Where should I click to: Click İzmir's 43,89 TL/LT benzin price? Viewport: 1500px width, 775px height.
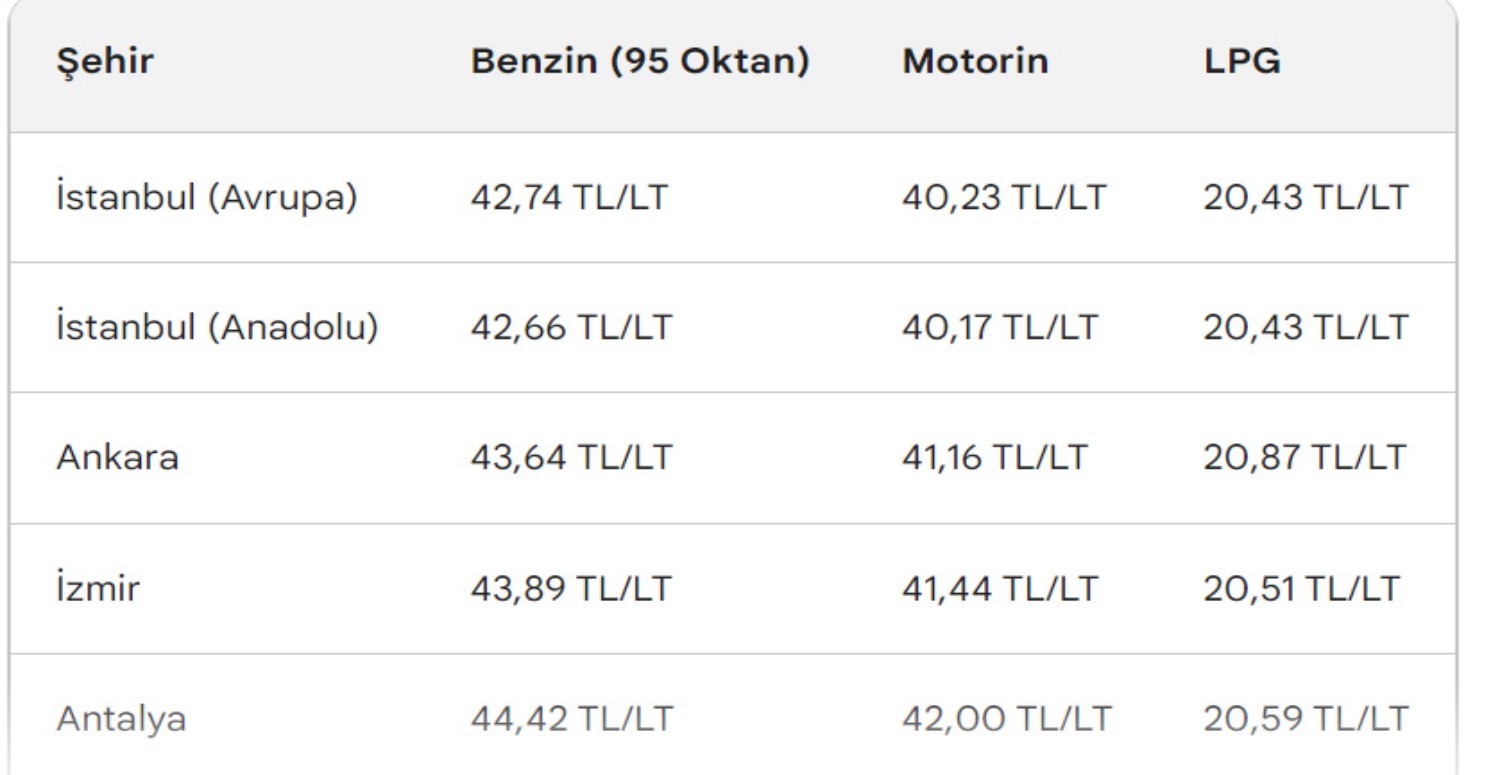pyautogui.click(x=571, y=589)
